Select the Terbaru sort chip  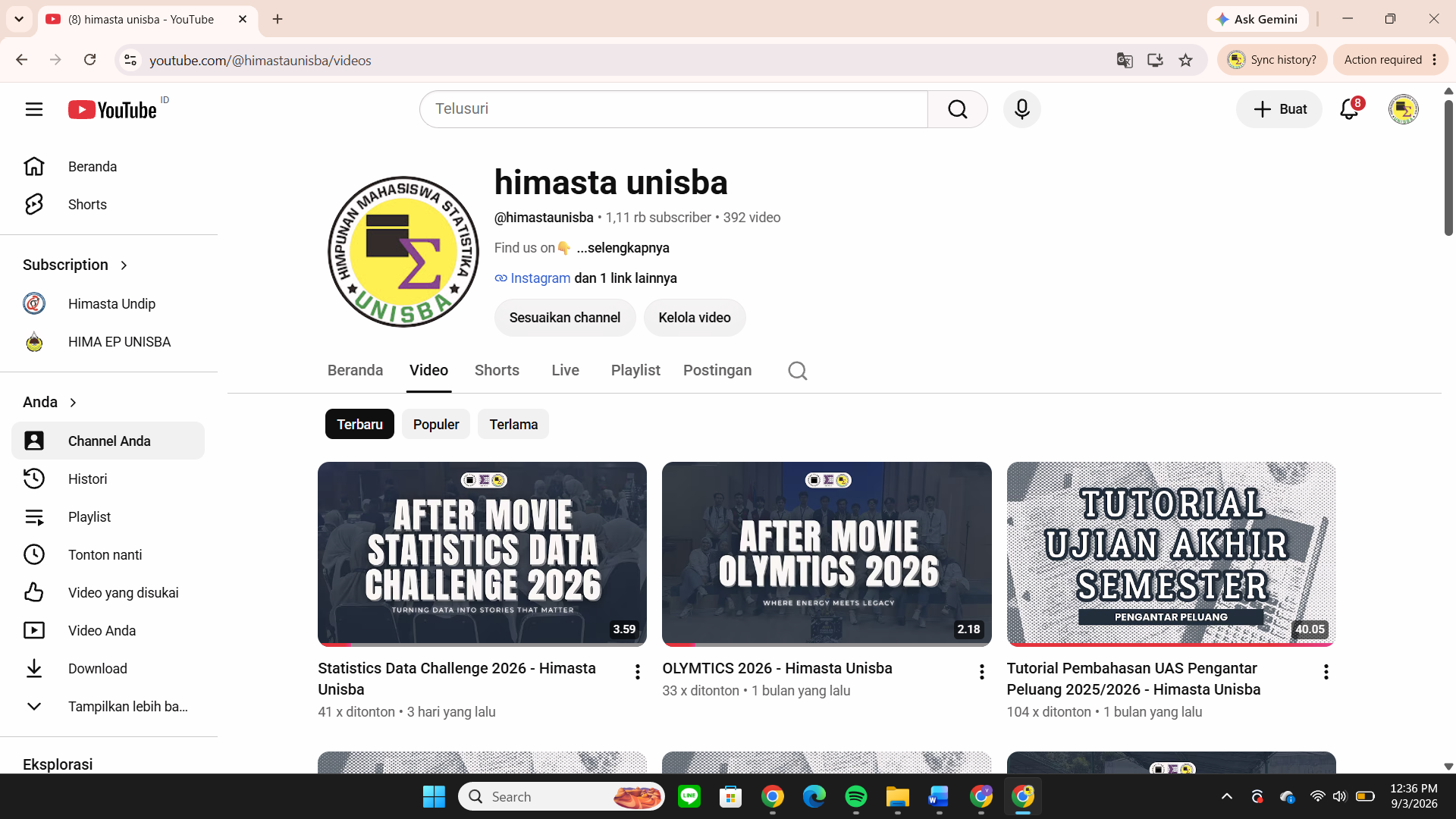pos(359,425)
